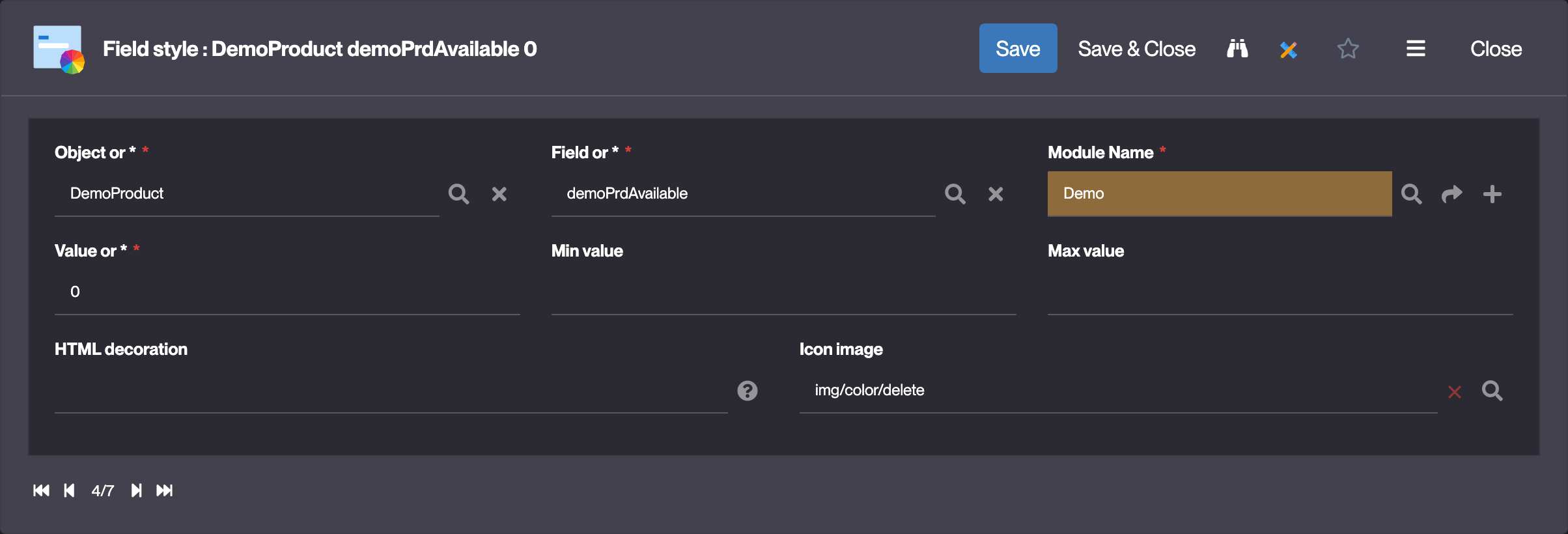Close the Field style form
This screenshot has width=1568, height=534.
1496,49
